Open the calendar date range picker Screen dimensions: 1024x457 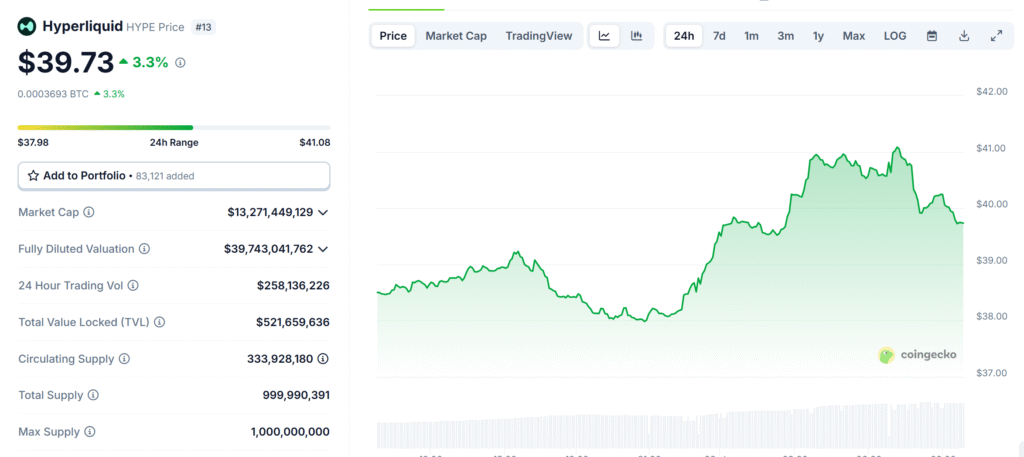pyautogui.click(x=932, y=36)
